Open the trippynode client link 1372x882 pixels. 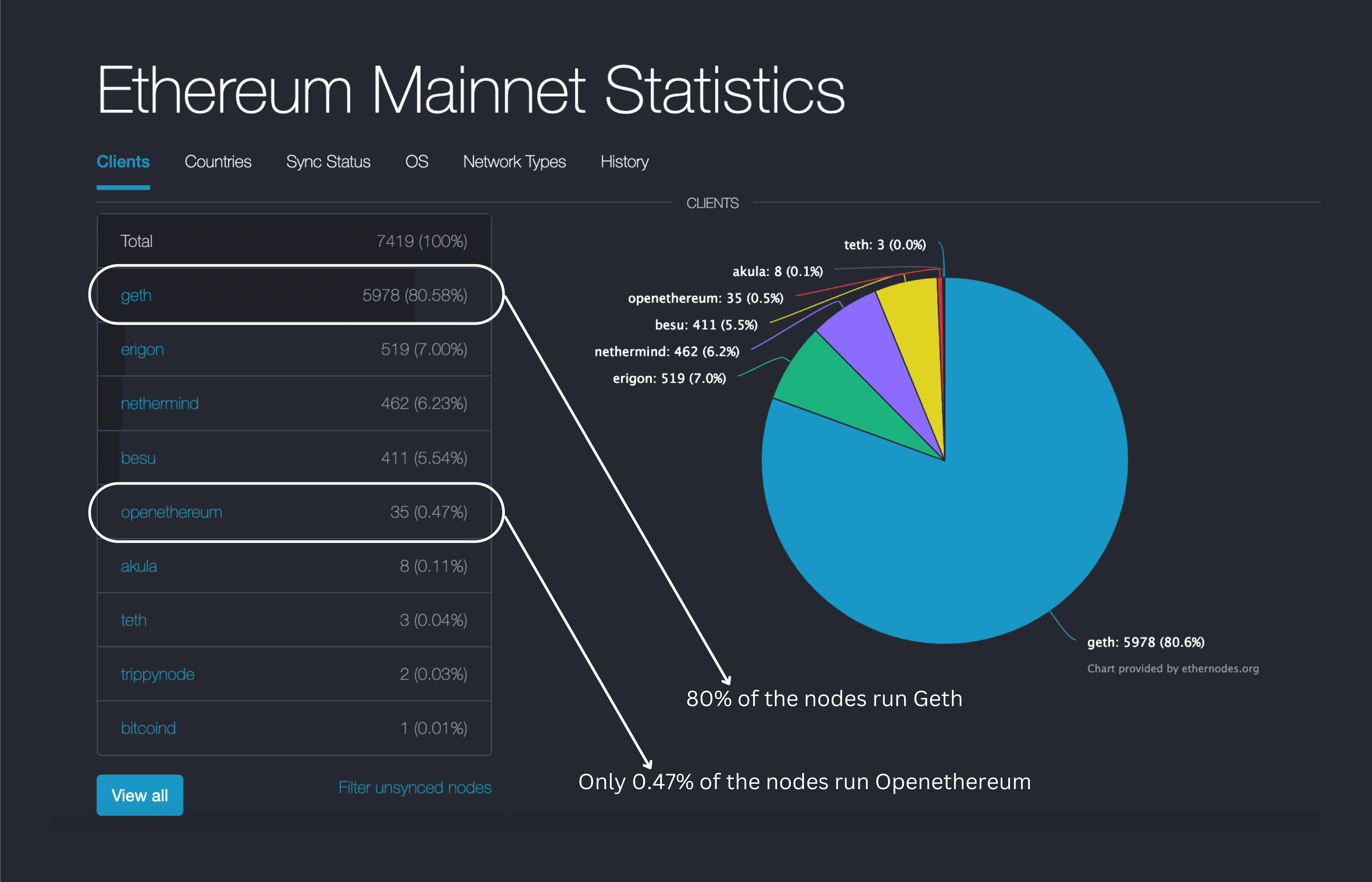(x=158, y=674)
